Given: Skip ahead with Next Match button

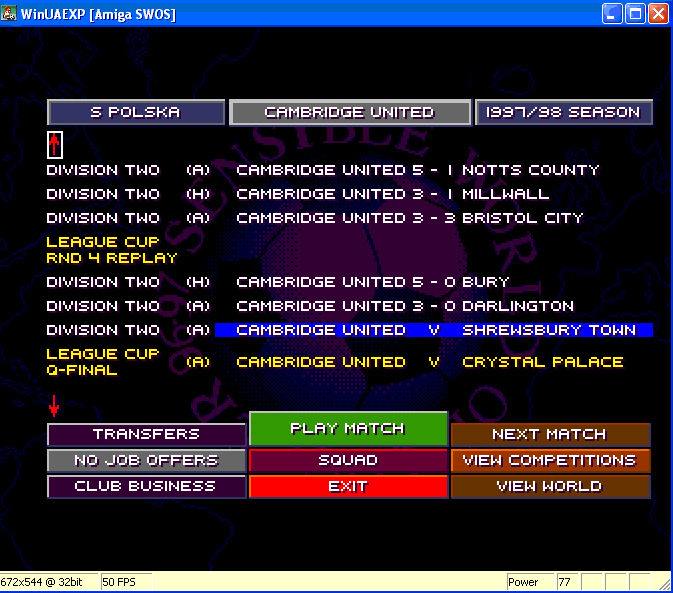Looking at the screenshot, I should [549, 435].
